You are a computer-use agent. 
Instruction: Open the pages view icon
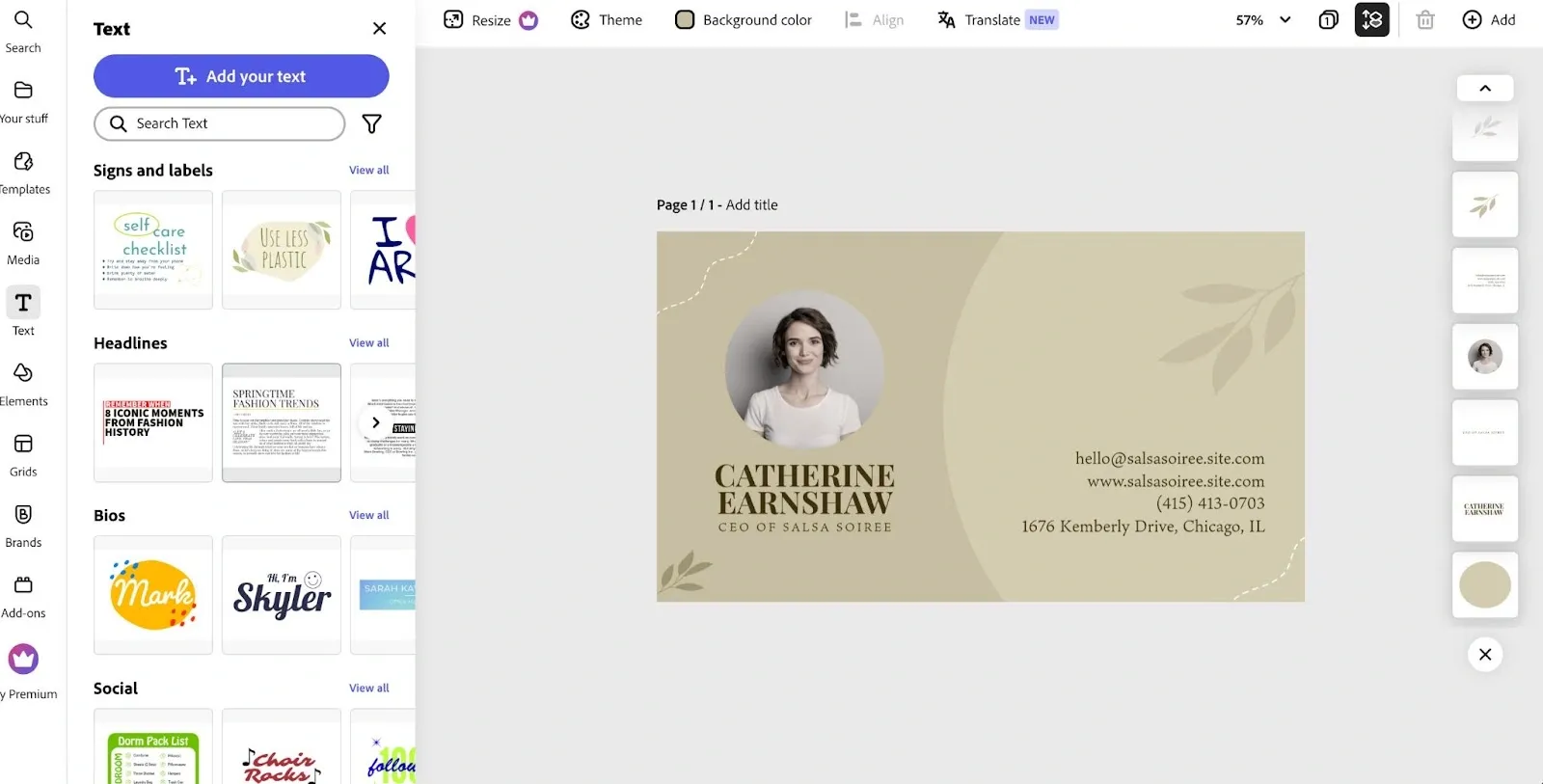click(1328, 20)
